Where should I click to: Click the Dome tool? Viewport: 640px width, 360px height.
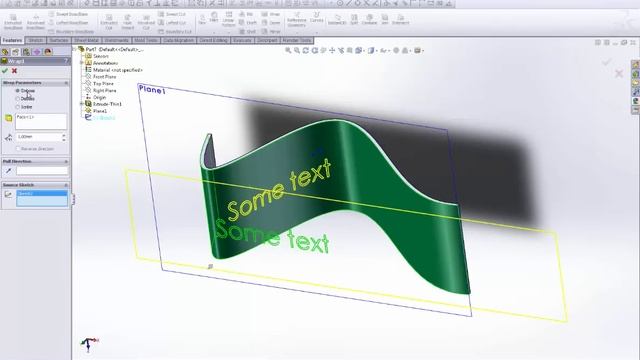(x=271, y=23)
